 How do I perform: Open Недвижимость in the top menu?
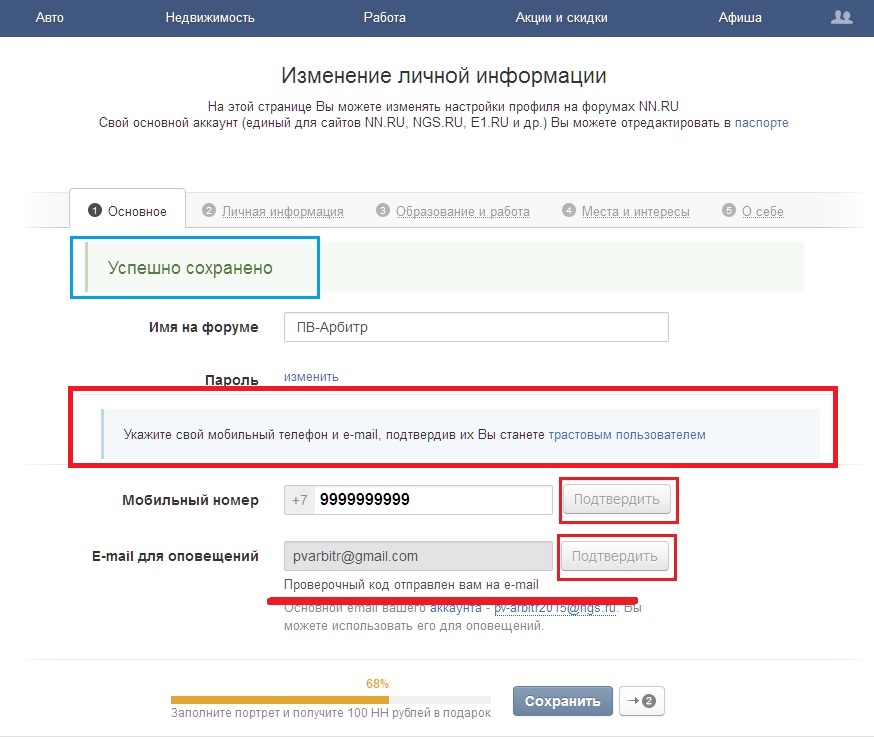tap(210, 17)
